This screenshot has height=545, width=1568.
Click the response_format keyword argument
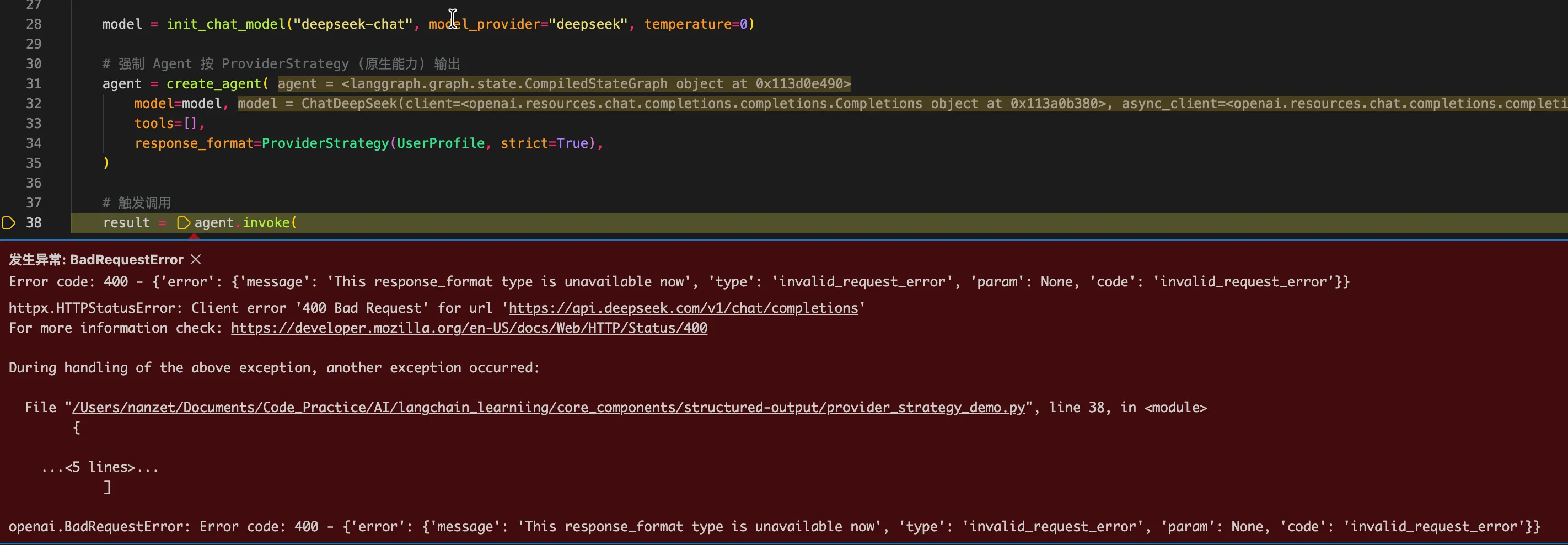tap(194, 144)
